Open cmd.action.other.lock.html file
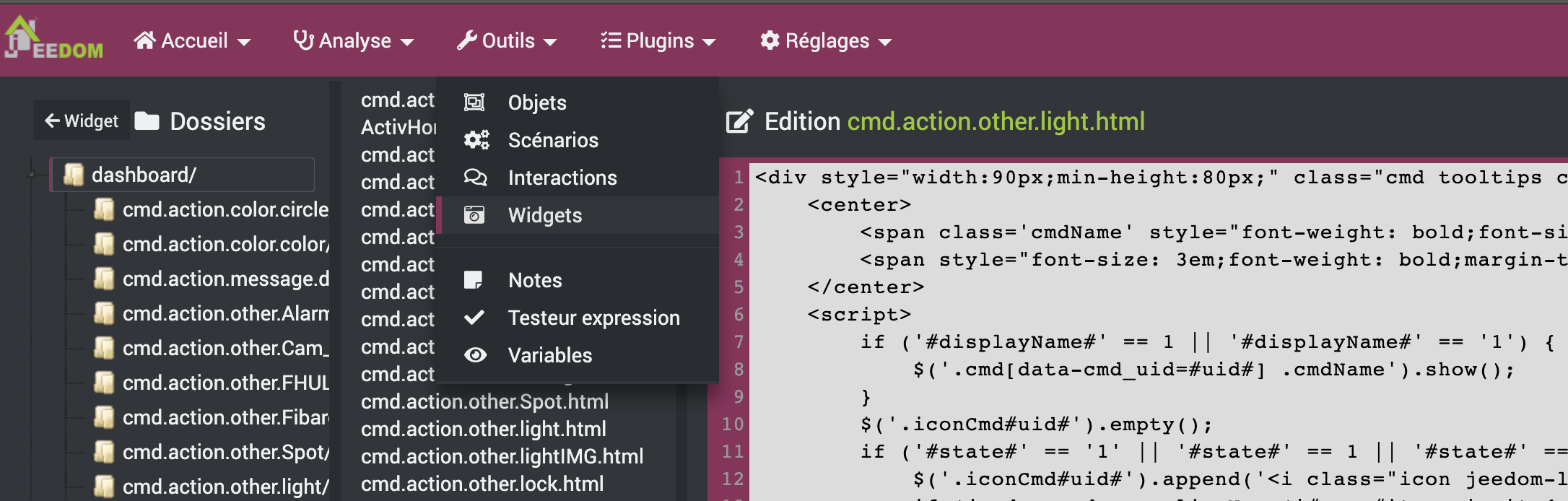The image size is (1568, 501). (x=482, y=484)
